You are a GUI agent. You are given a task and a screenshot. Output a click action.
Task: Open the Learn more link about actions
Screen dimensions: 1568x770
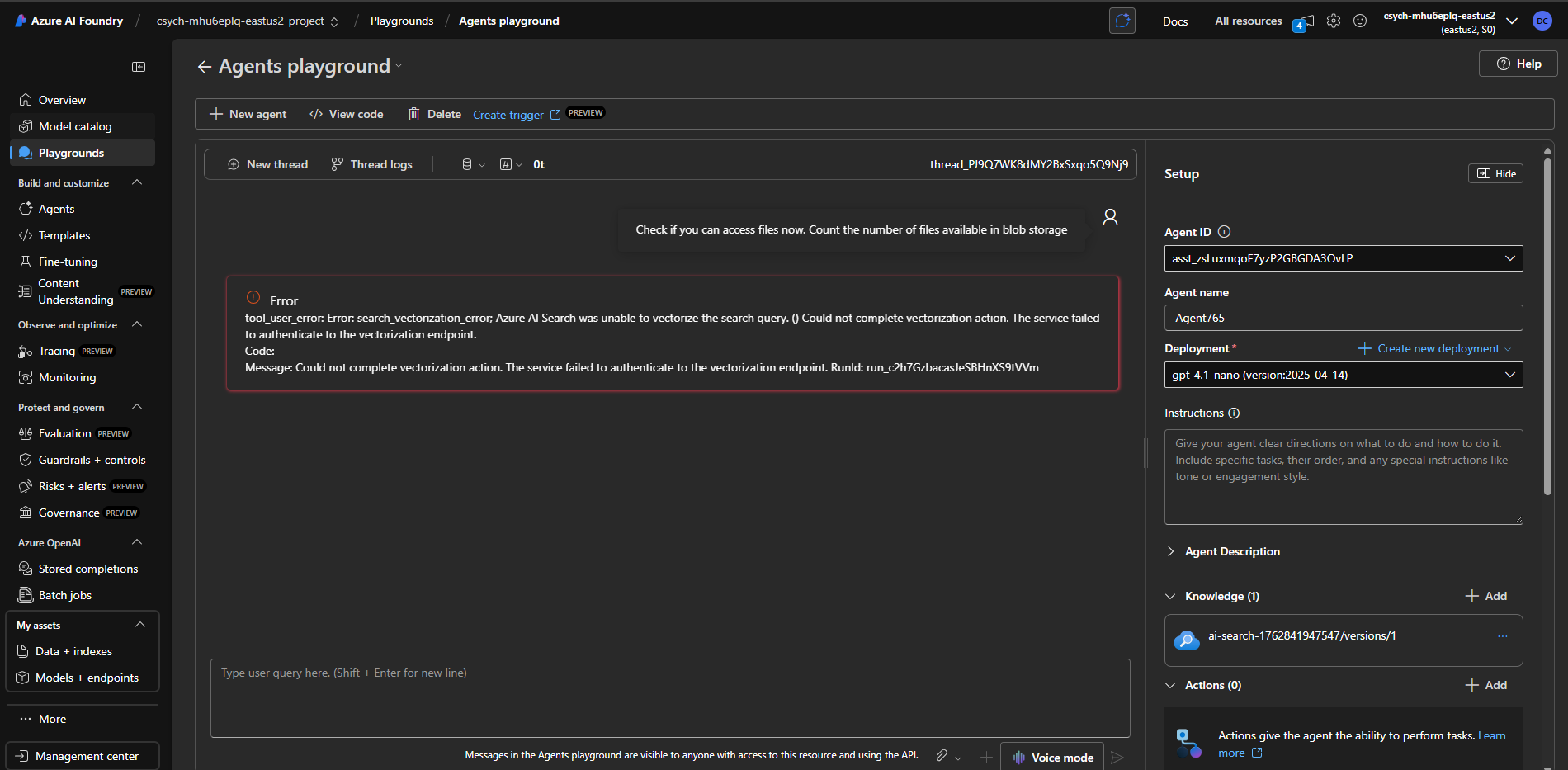coord(1362,744)
